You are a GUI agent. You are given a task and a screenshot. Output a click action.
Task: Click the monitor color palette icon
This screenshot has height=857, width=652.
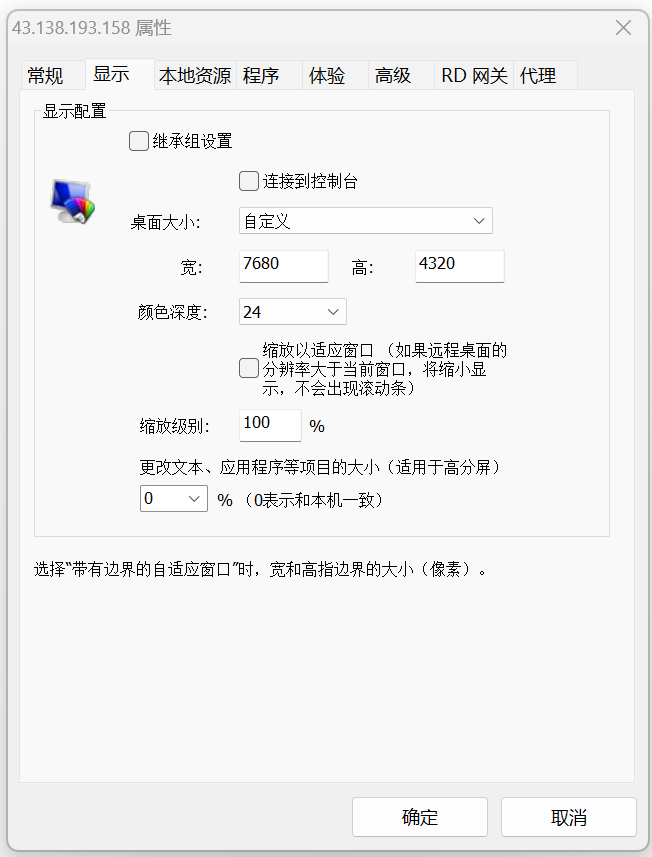point(73,201)
